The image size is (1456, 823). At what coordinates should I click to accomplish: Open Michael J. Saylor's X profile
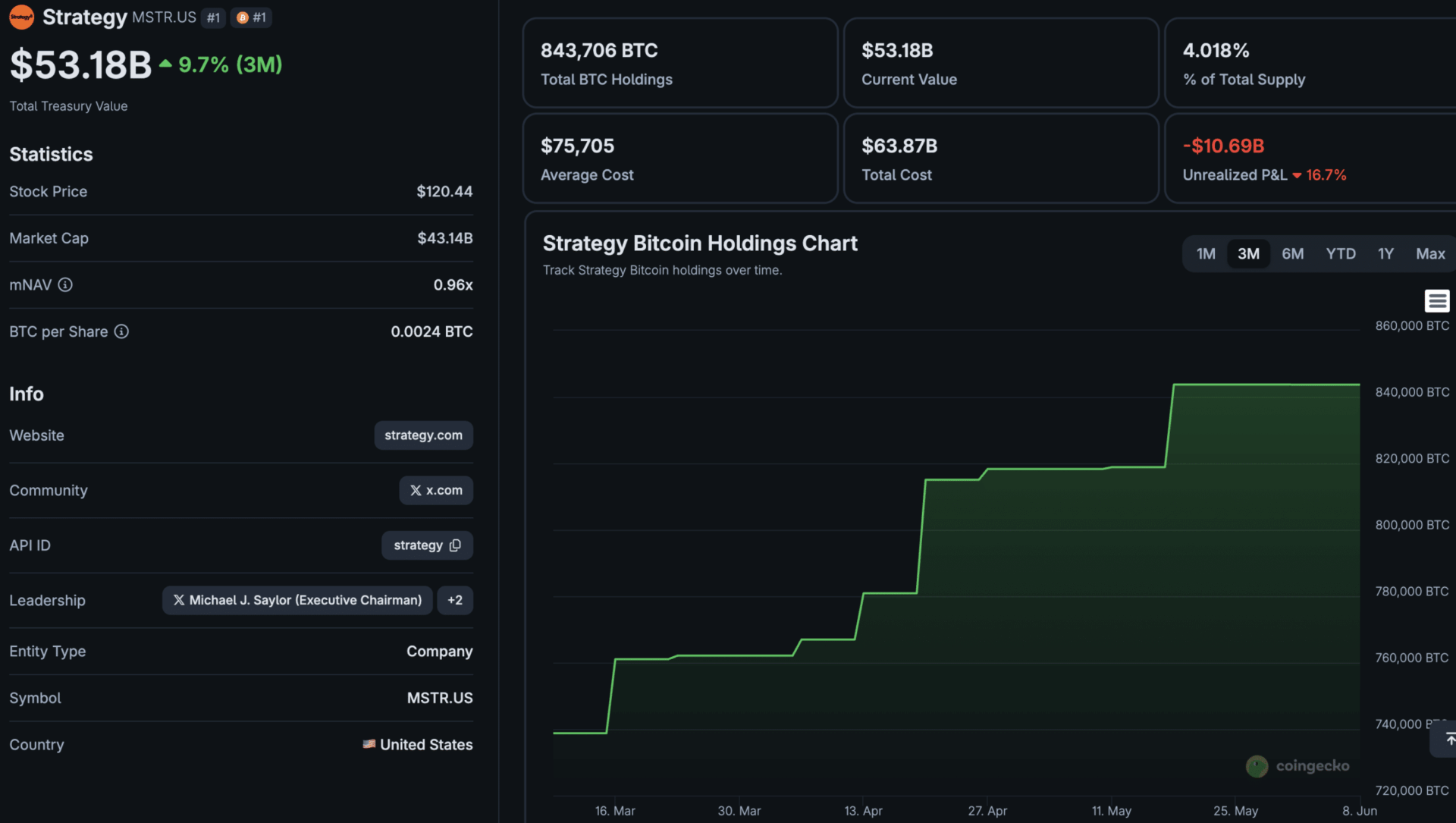click(297, 600)
